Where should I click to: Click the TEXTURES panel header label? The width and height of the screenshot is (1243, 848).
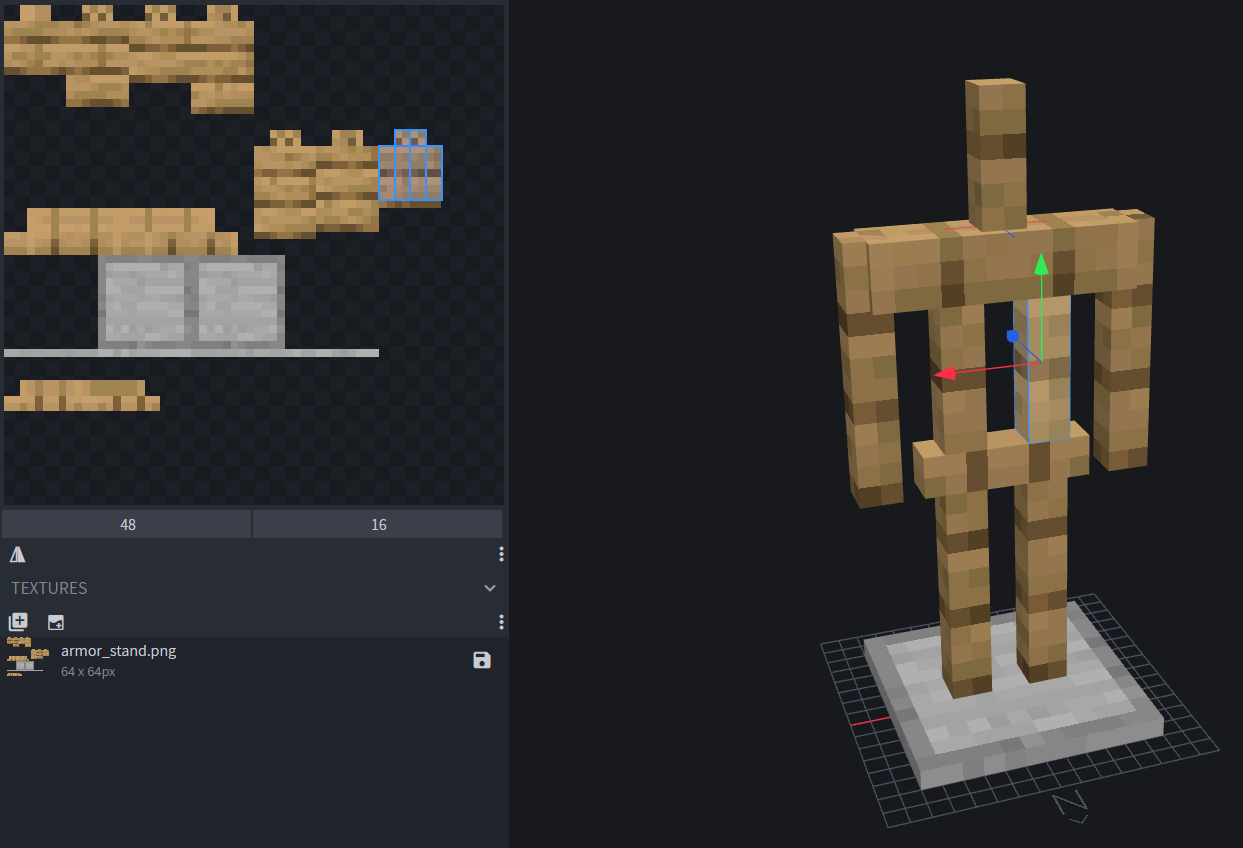pos(49,588)
